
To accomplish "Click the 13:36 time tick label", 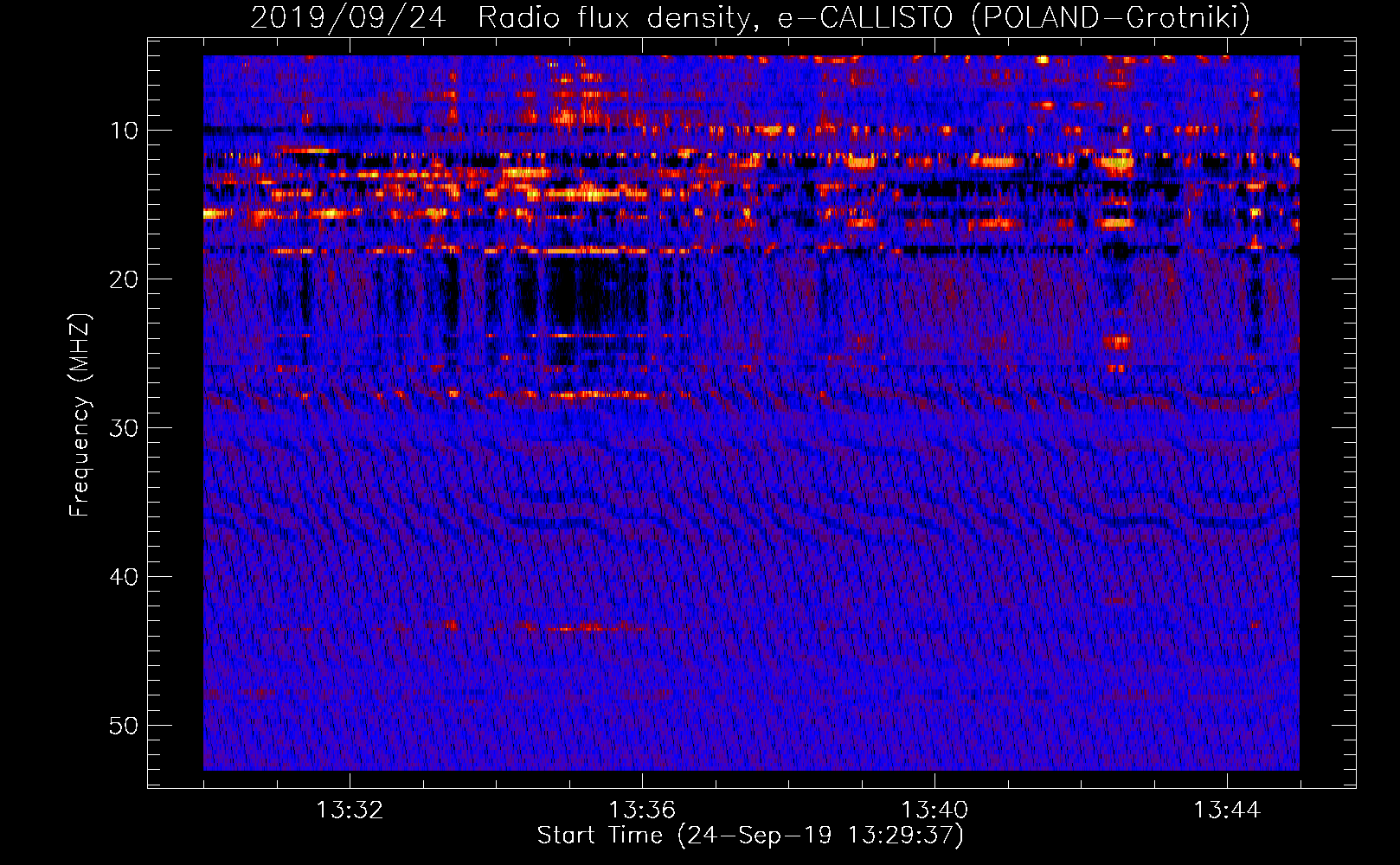I will click(642, 811).
